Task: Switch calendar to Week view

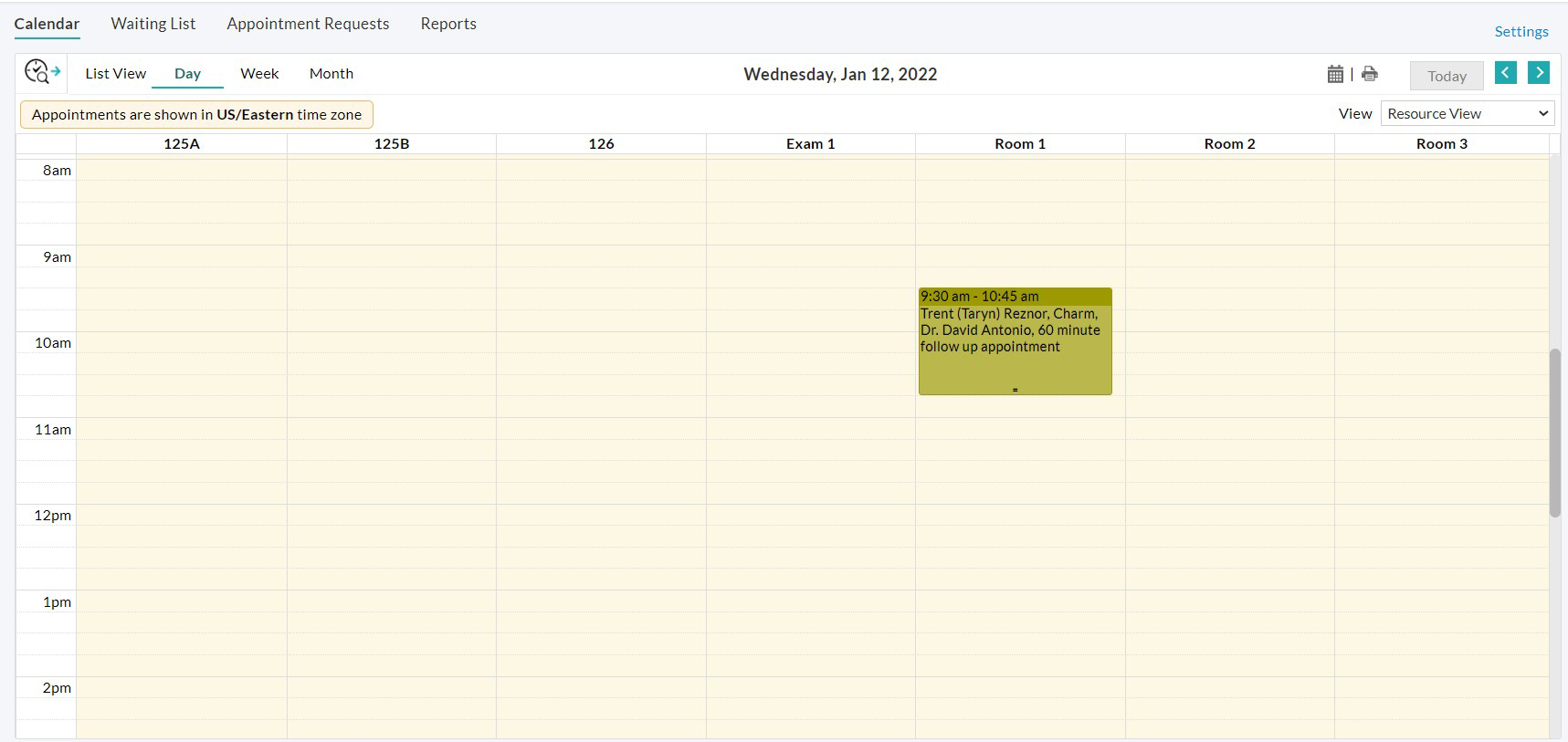Action: click(x=259, y=74)
